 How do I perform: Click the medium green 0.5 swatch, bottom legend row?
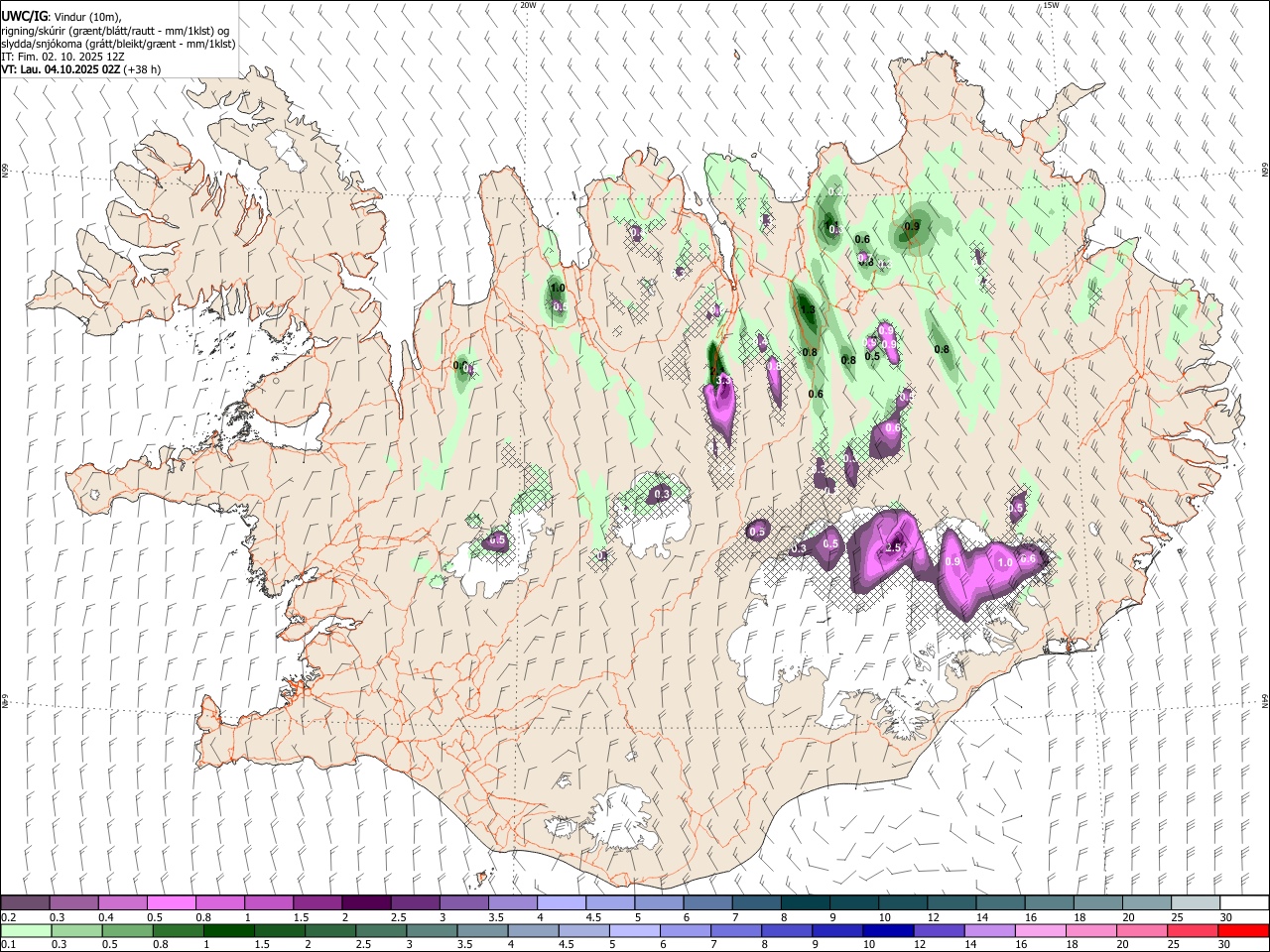pyautogui.click(x=127, y=931)
